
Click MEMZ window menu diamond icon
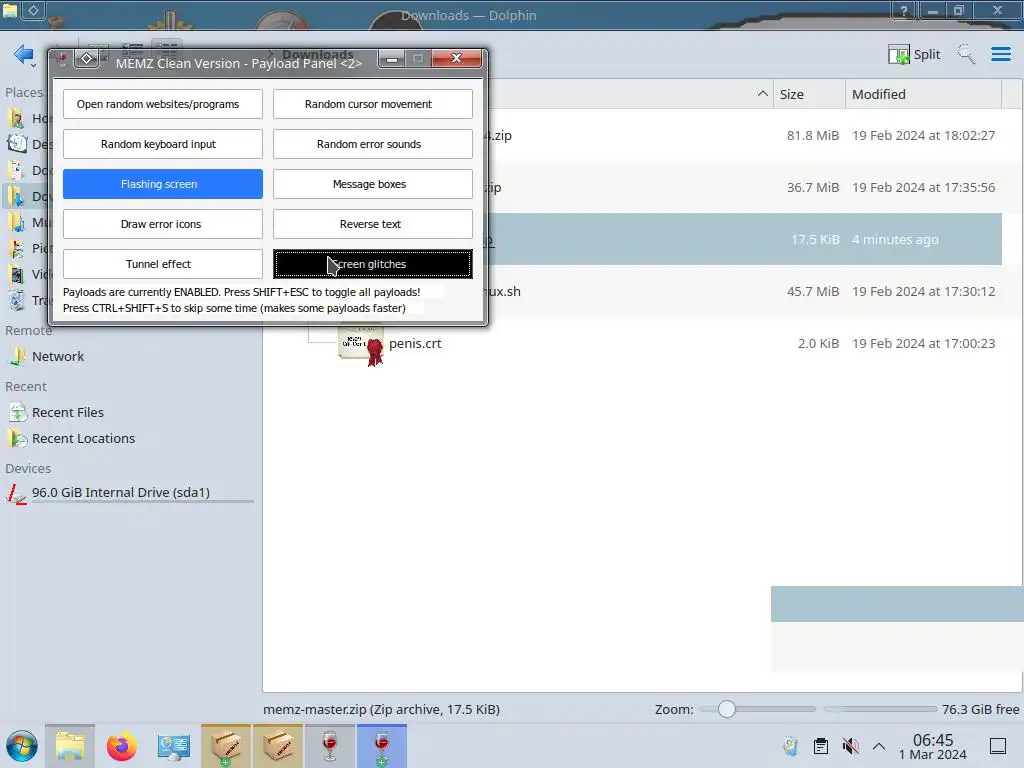86,59
